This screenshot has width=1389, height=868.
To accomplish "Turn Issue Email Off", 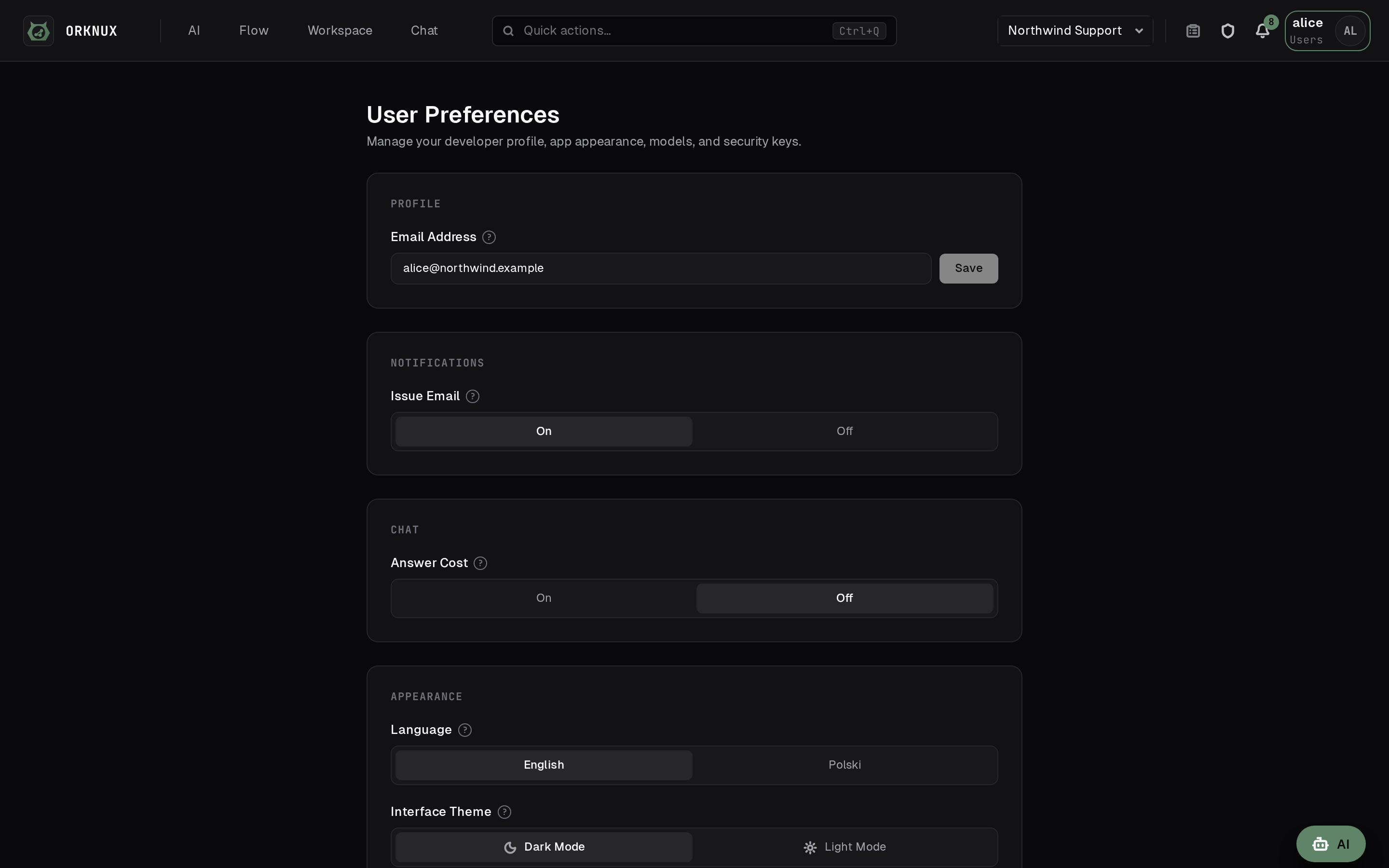I will click(x=844, y=431).
